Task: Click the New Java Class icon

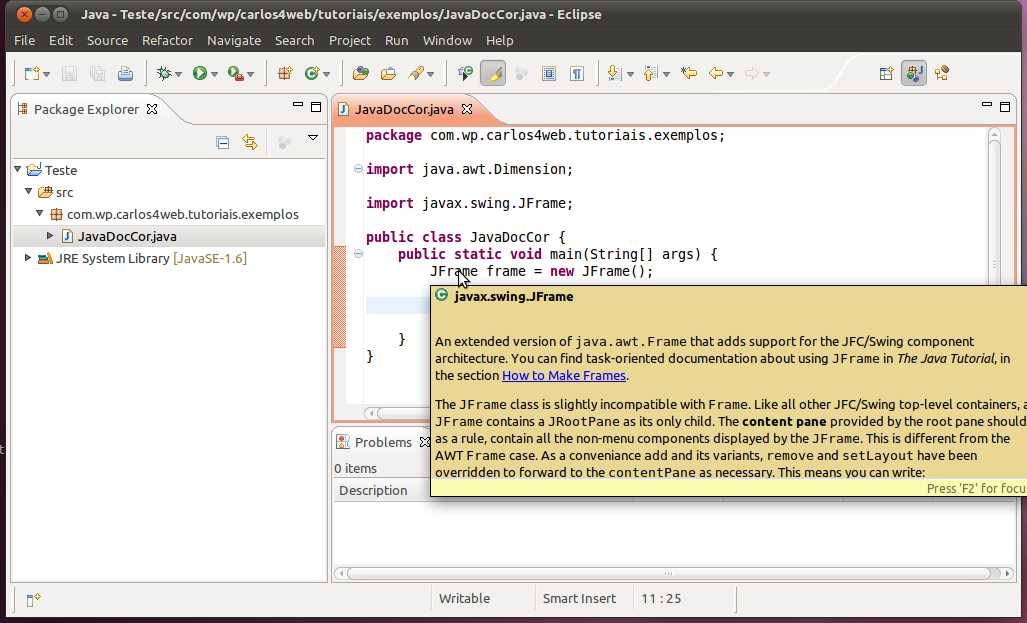Action: (312, 73)
